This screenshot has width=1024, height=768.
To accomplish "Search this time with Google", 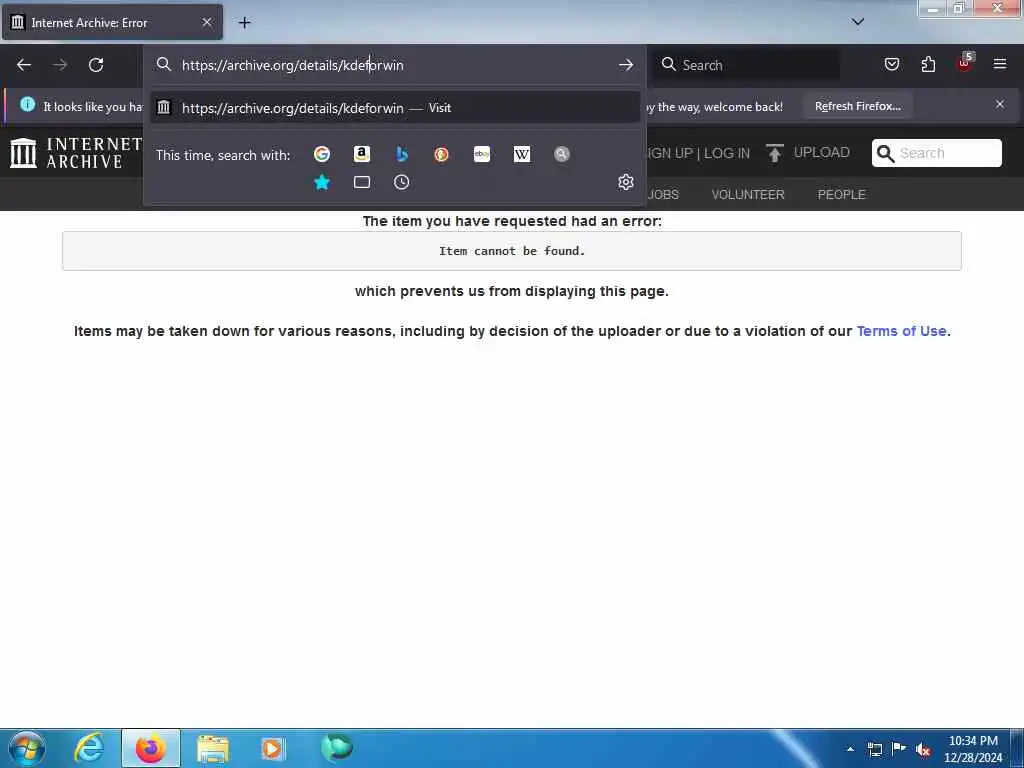I will click(x=321, y=154).
